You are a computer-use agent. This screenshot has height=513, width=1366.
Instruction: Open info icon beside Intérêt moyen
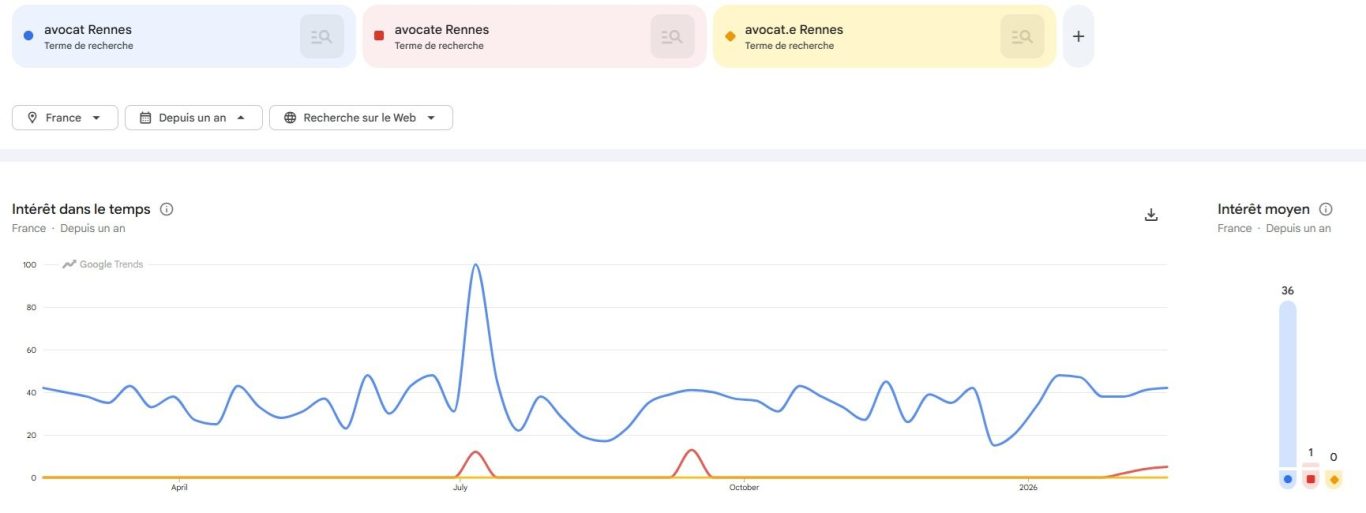(x=1326, y=210)
